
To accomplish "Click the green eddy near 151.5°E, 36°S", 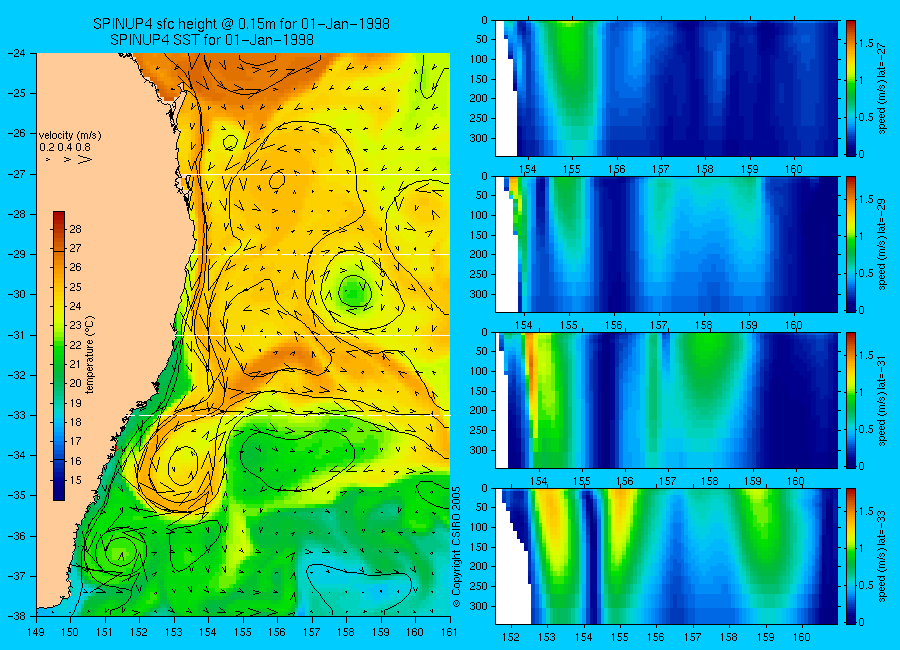I will click(x=120, y=552).
